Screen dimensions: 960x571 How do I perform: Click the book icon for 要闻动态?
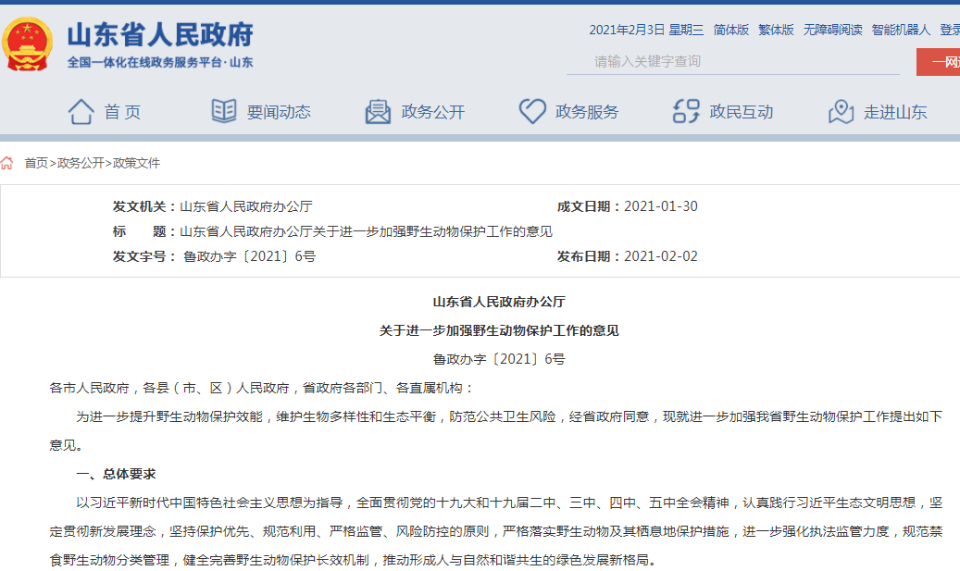click(x=224, y=112)
